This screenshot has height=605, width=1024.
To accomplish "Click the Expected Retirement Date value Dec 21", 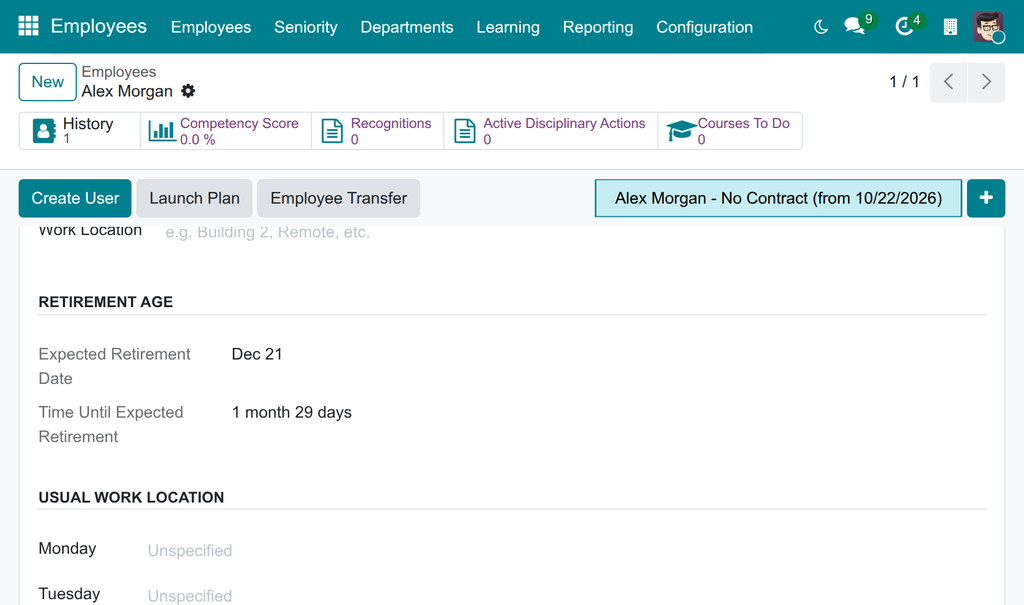I will tap(257, 354).
